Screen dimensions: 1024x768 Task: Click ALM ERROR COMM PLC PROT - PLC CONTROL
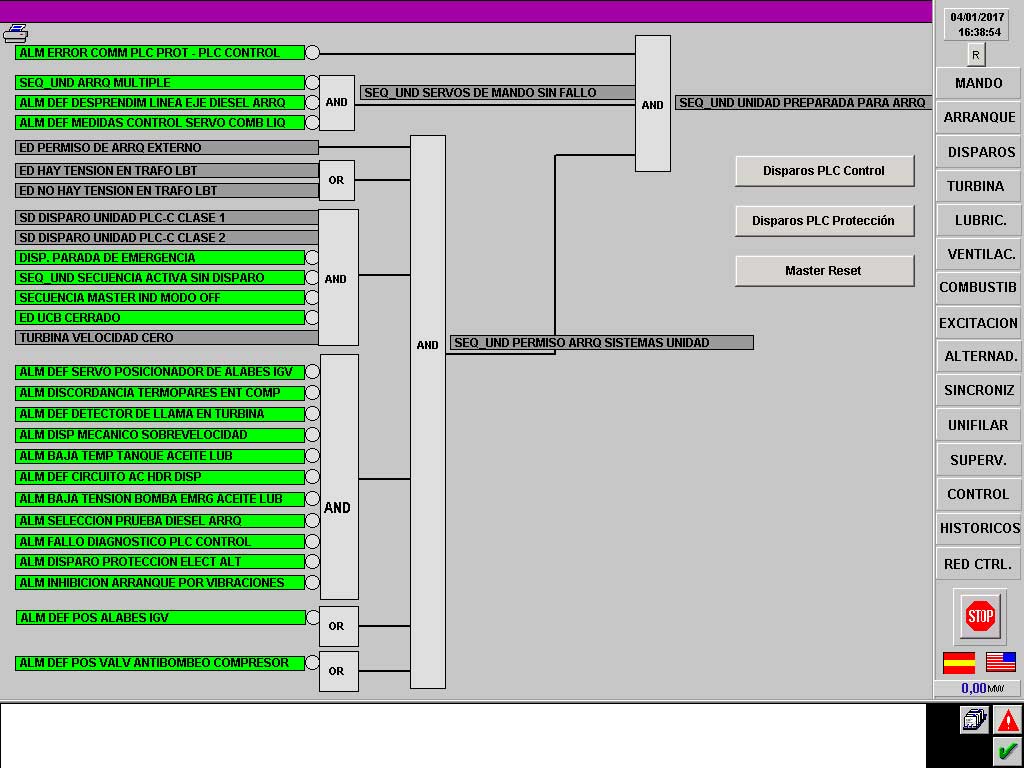click(160, 53)
